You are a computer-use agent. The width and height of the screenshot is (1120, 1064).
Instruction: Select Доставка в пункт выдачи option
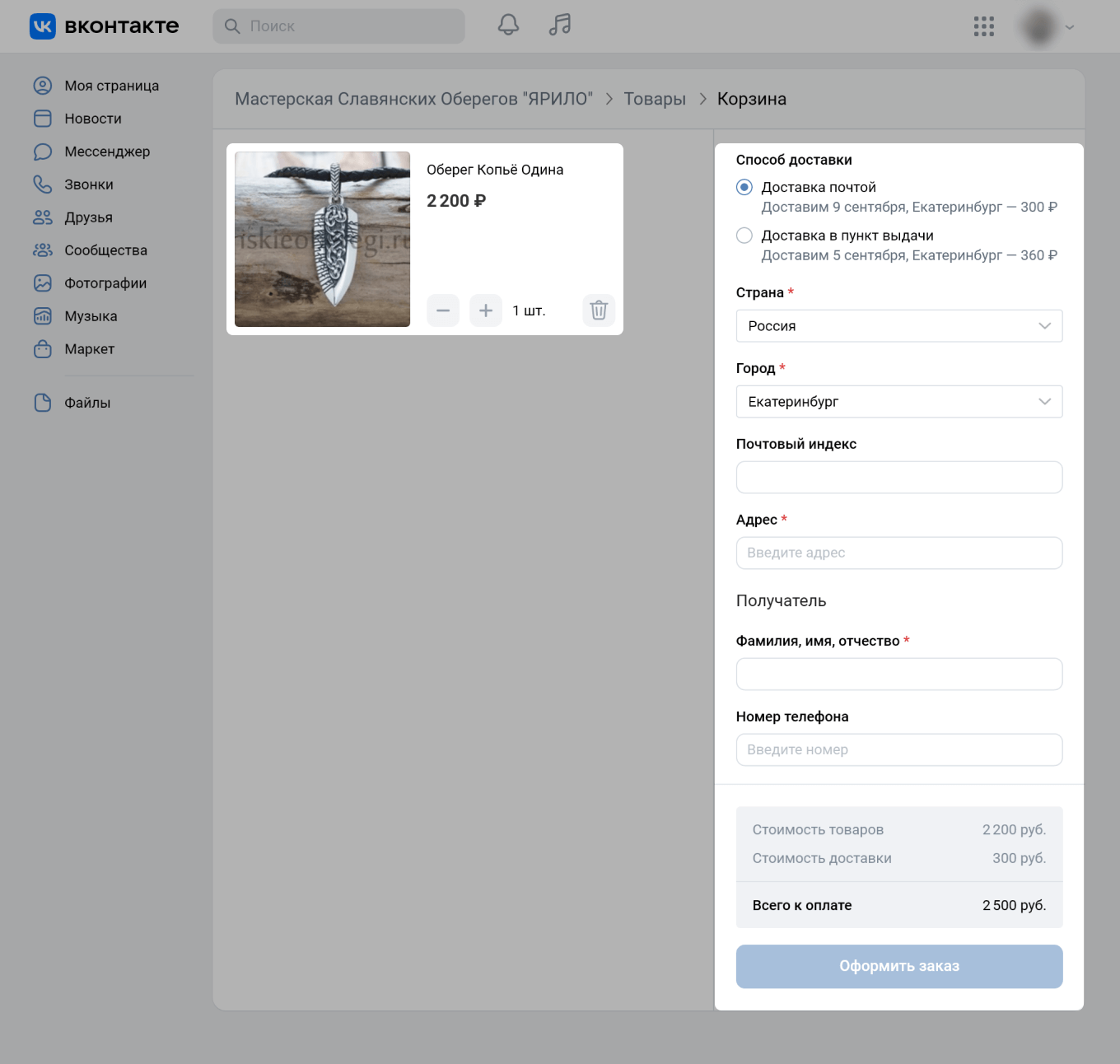pos(744,236)
